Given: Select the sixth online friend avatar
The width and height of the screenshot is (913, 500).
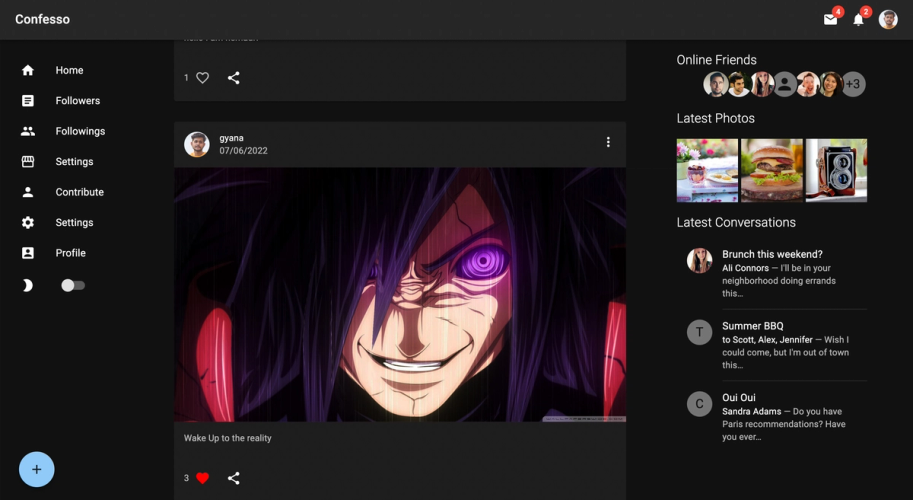Looking at the screenshot, I should (831, 84).
